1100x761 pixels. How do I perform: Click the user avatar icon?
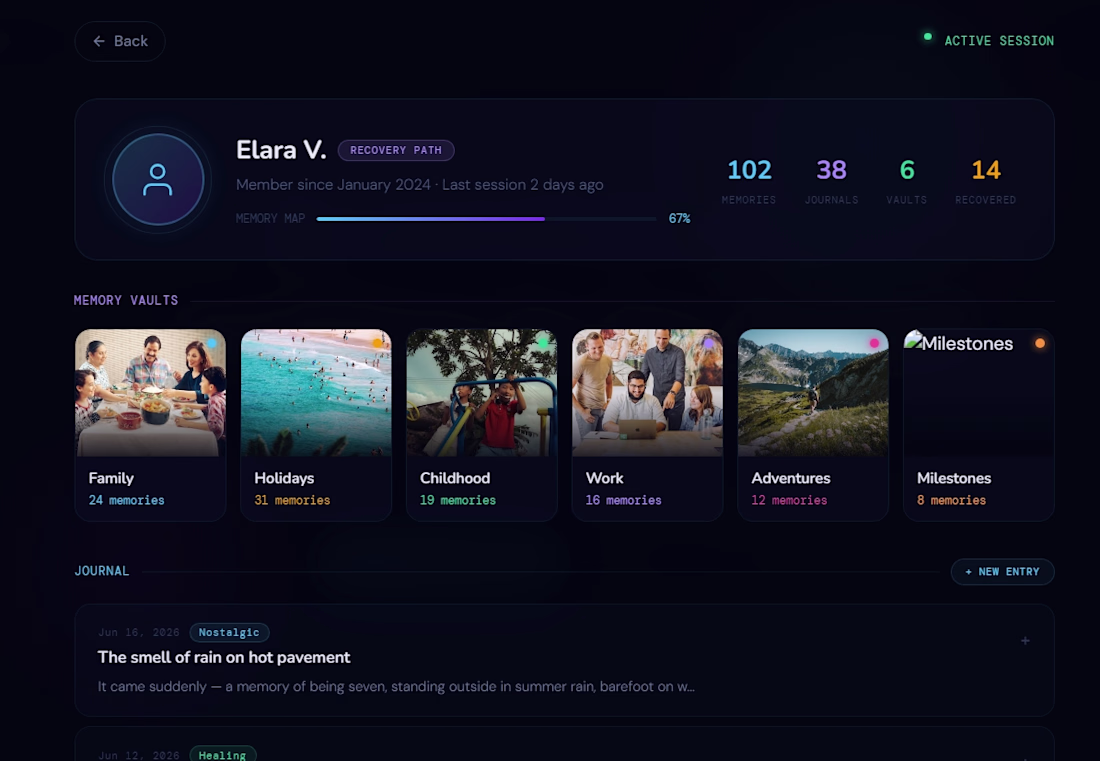coord(158,180)
